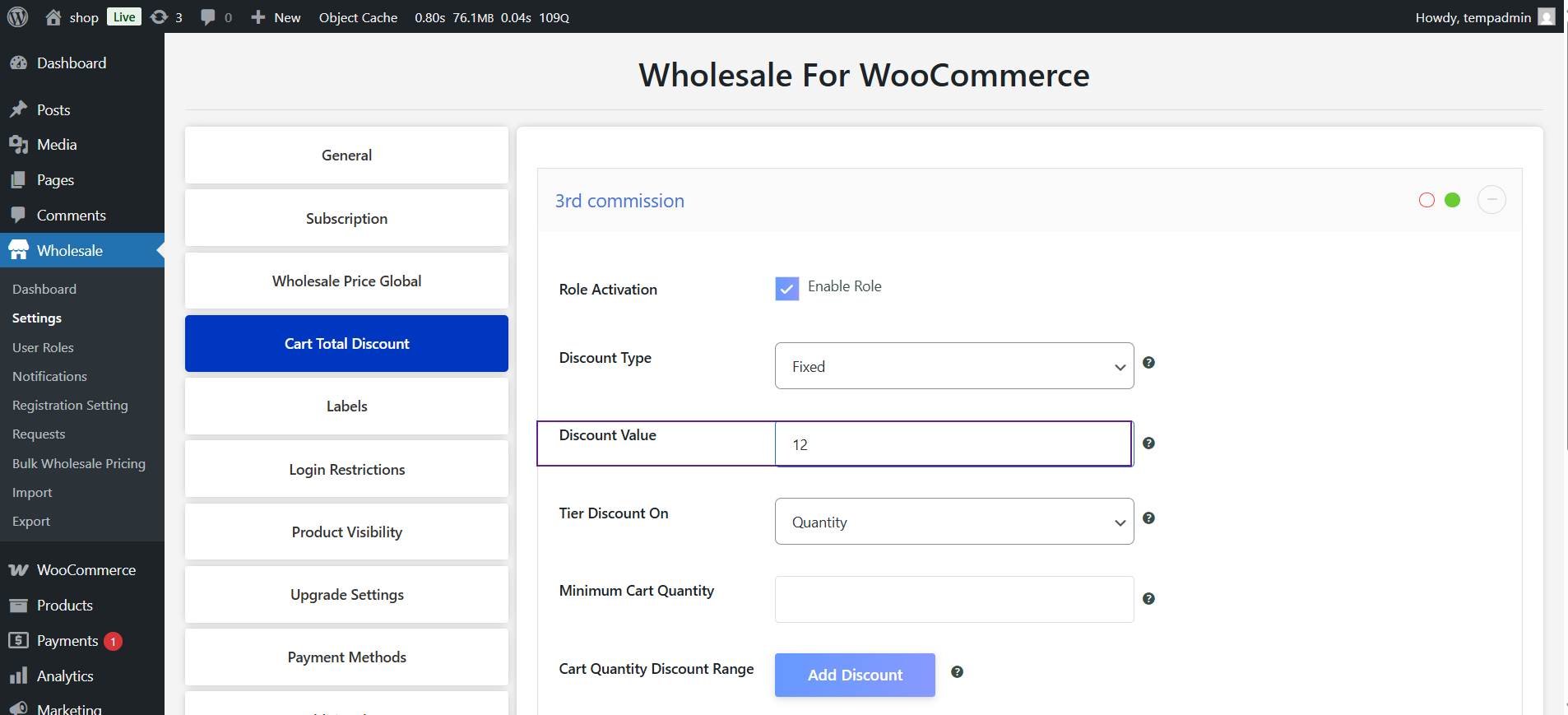The width and height of the screenshot is (1568, 715).
Task: Focus the Discount Value input field
Action: (x=954, y=444)
